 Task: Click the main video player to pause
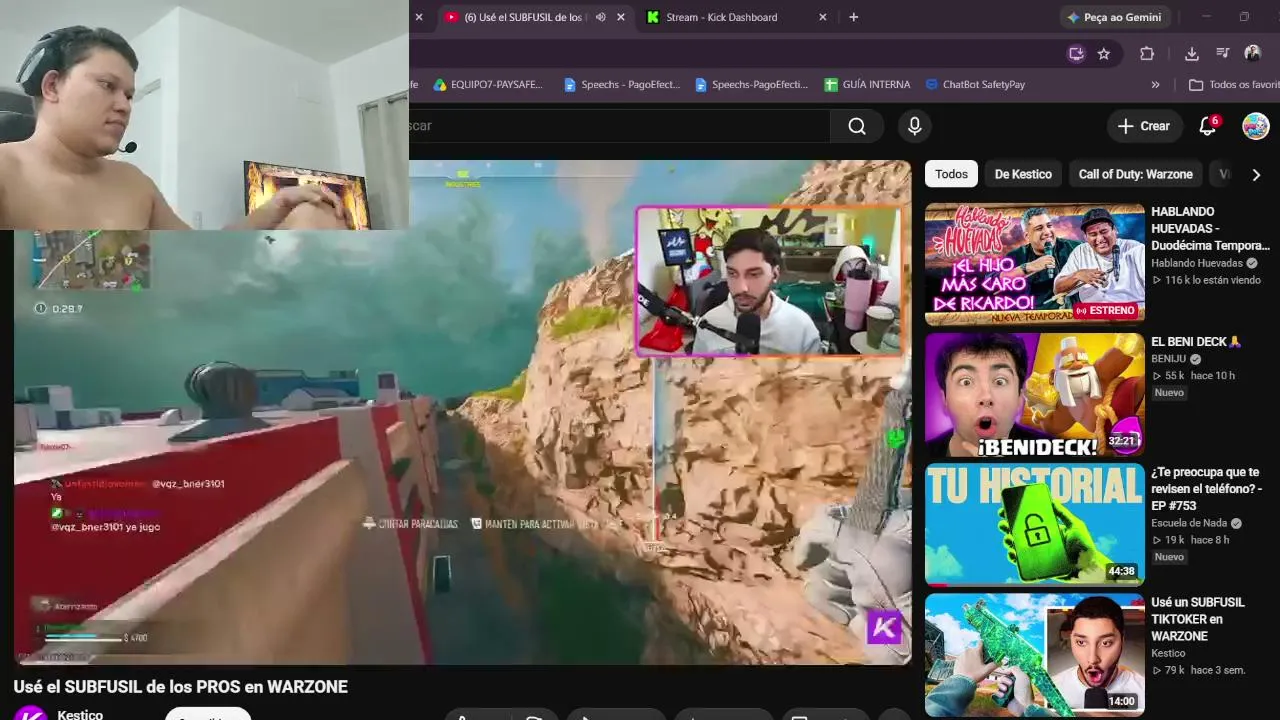462,412
